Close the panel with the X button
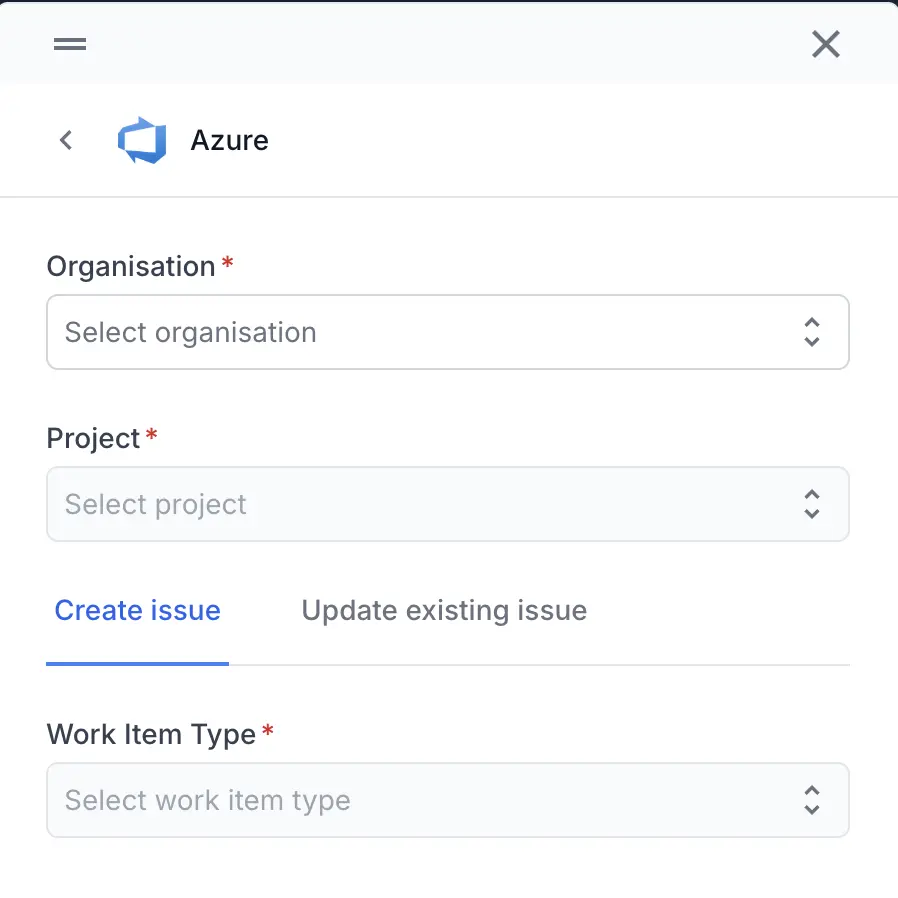The height and width of the screenshot is (898, 898). click(x=825, y=44)
